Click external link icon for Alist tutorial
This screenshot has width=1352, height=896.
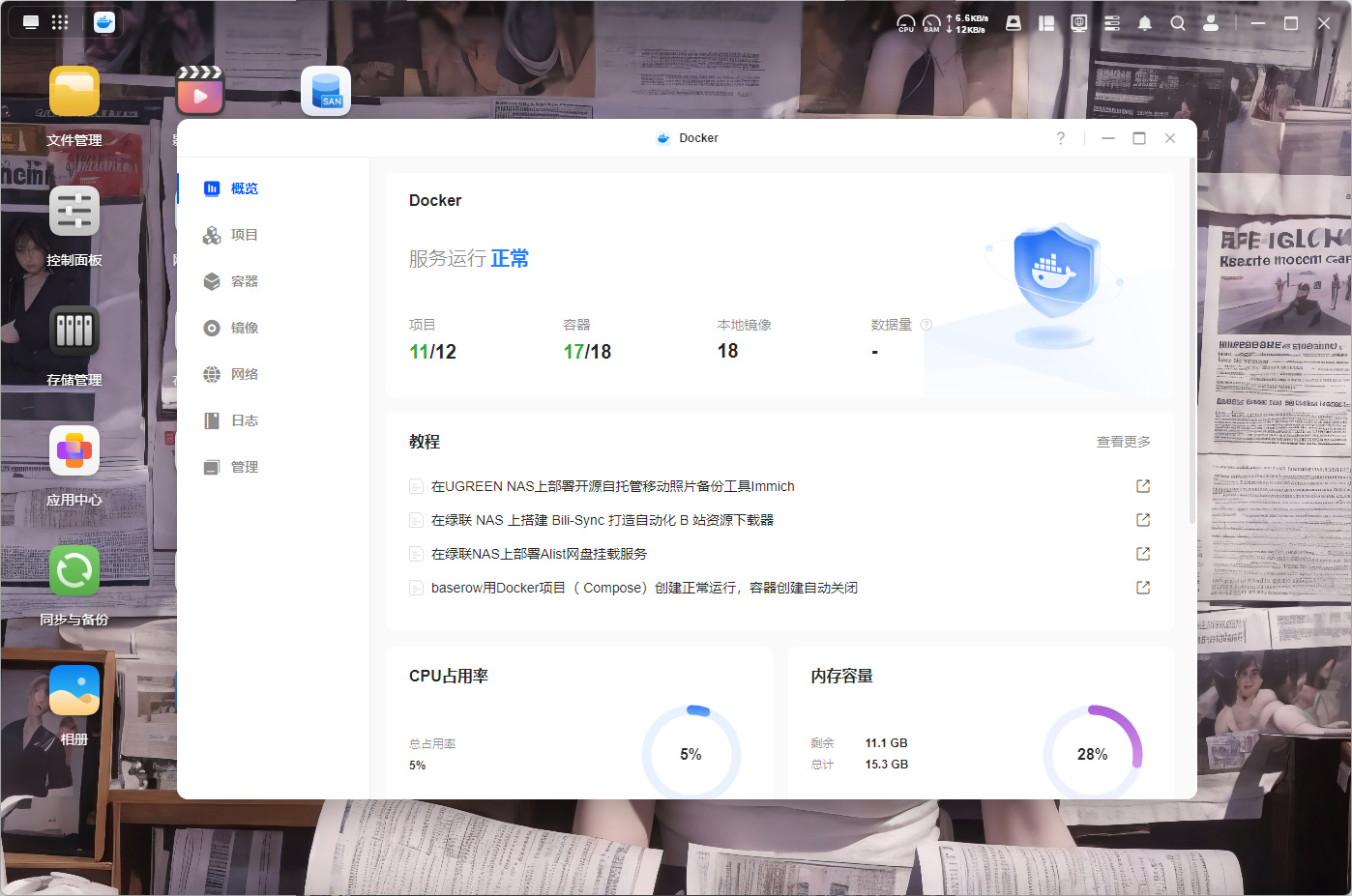(1143, 554)
